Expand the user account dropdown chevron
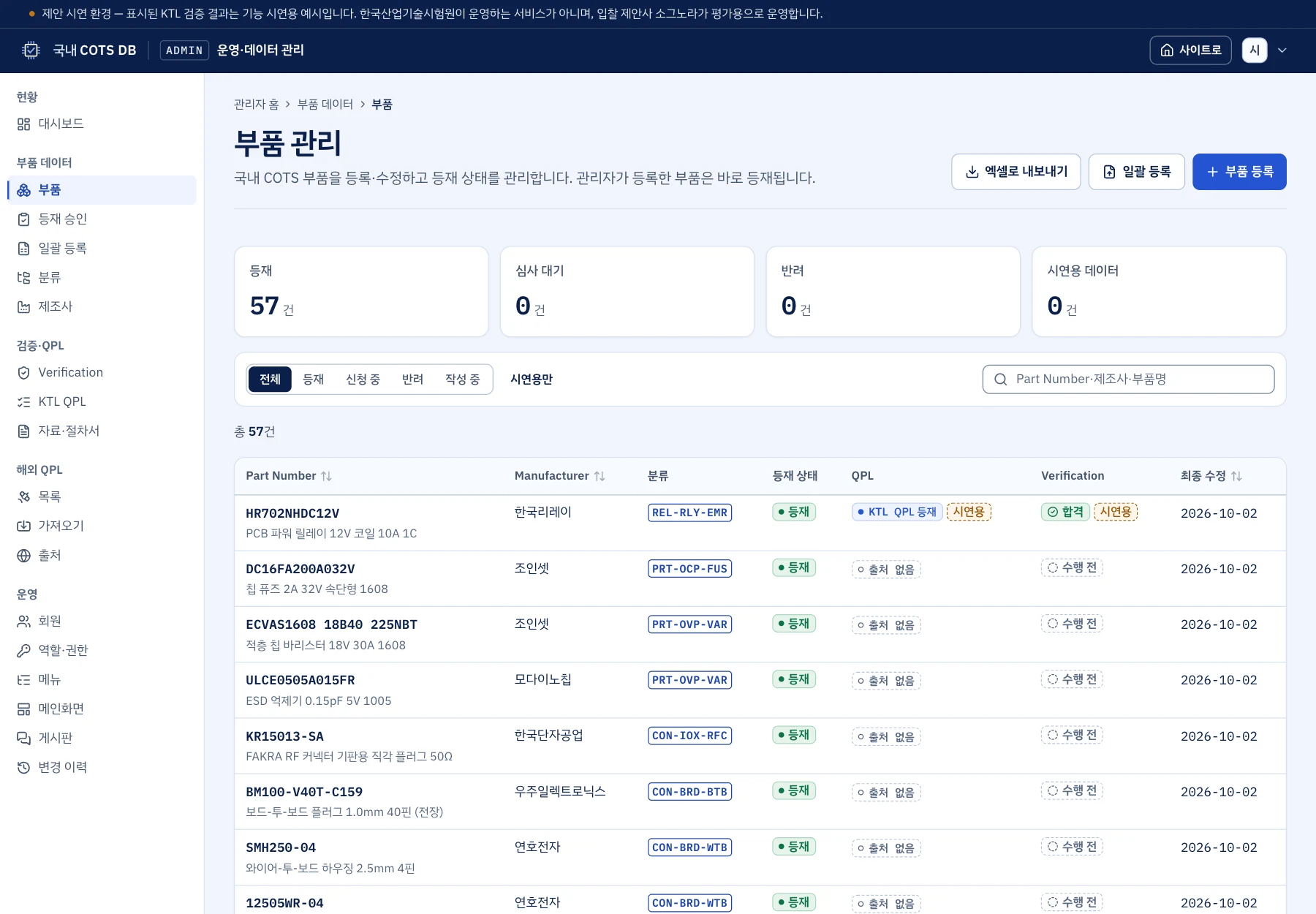 coord(1282,50)
